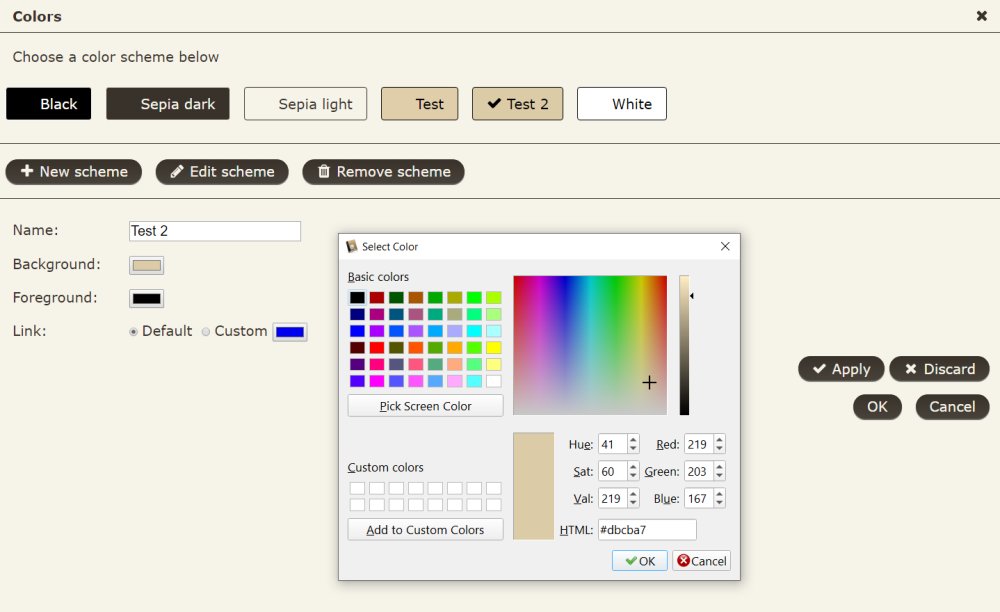
Task: Click the Hue value field
Action: click(x=612, y=444)
